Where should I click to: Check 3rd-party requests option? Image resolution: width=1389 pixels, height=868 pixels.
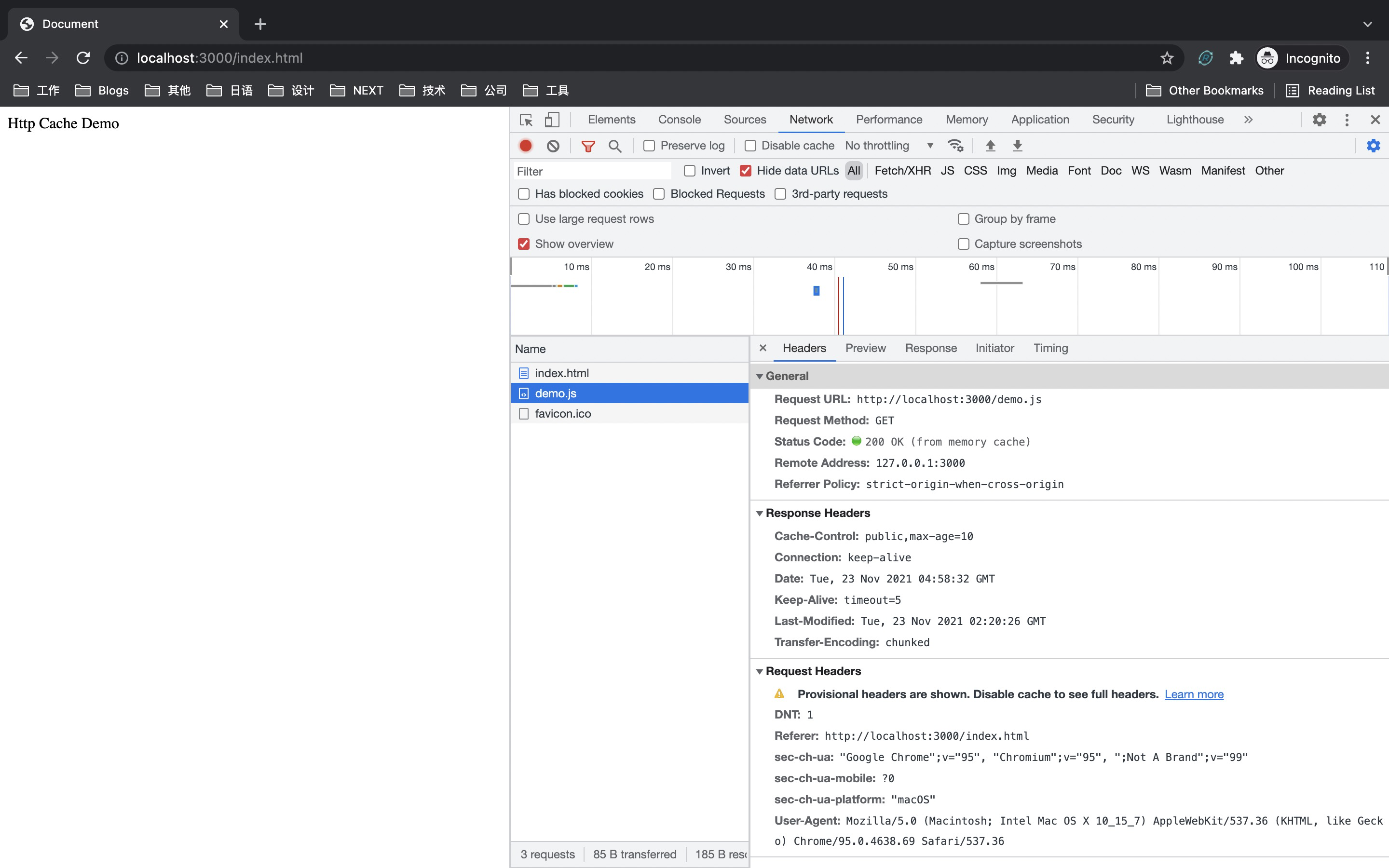[780, 194]
